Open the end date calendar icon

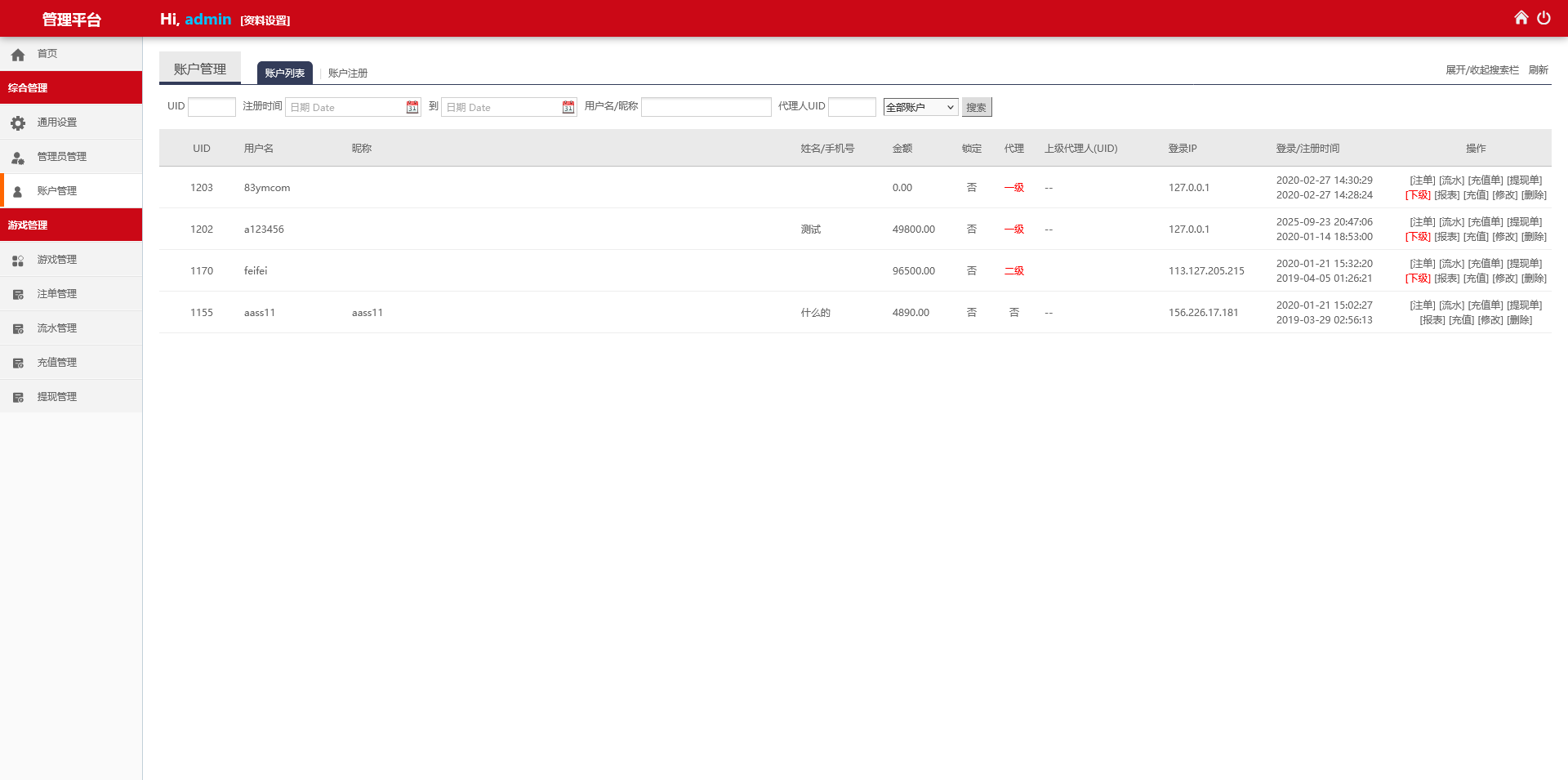(x=568, y=107)
